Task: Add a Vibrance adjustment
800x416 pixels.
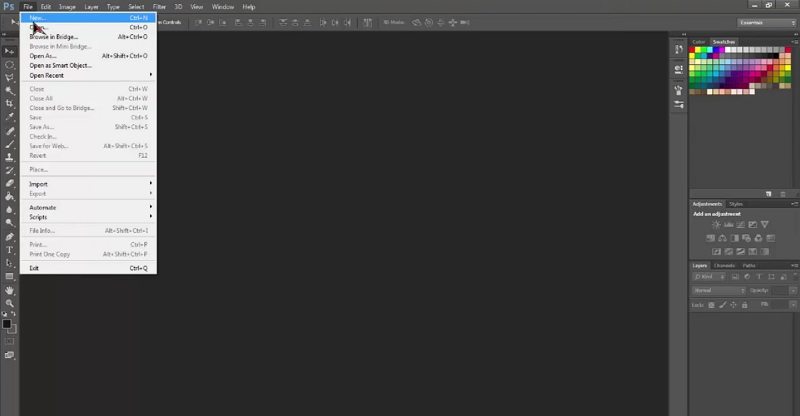Action: (765, 225)
